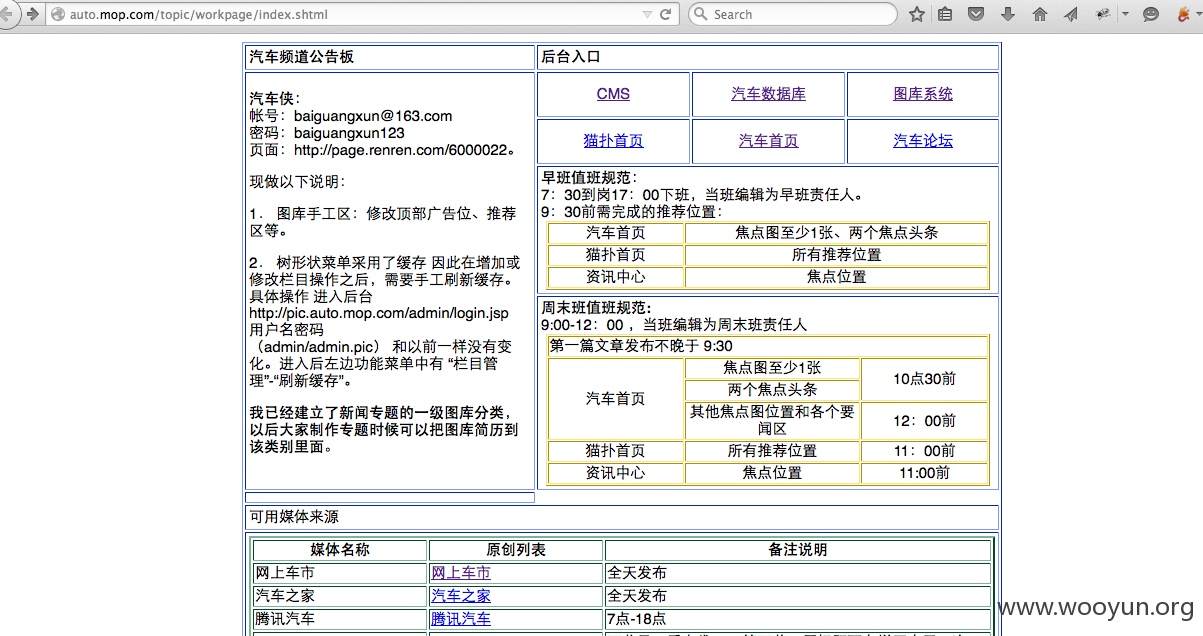Click the 11：00前 cell in 猫扑首页 row
This screenshot has width=1203, height=636.
click(924, 451)
